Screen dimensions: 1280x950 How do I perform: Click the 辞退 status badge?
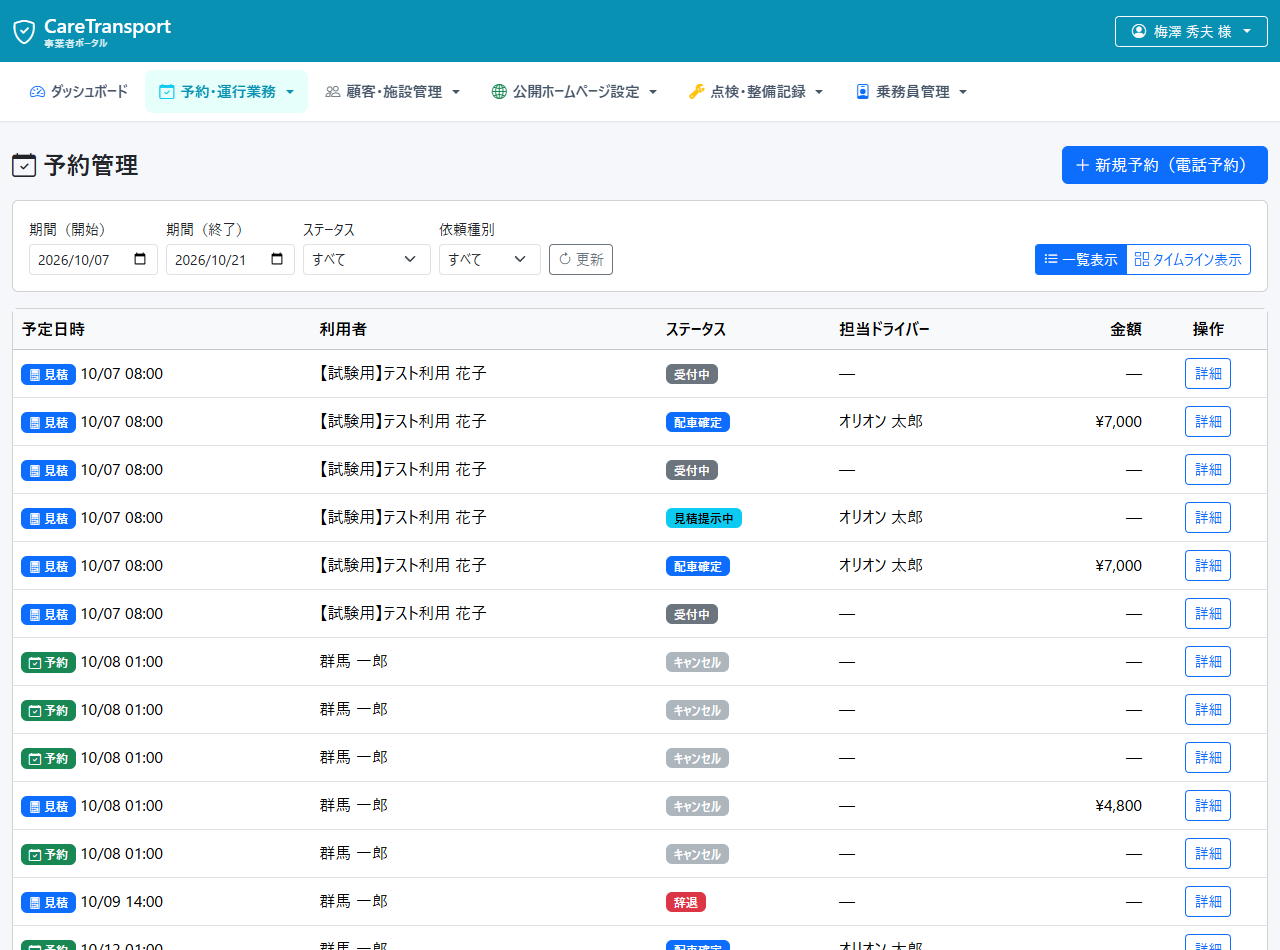(686, 902)
